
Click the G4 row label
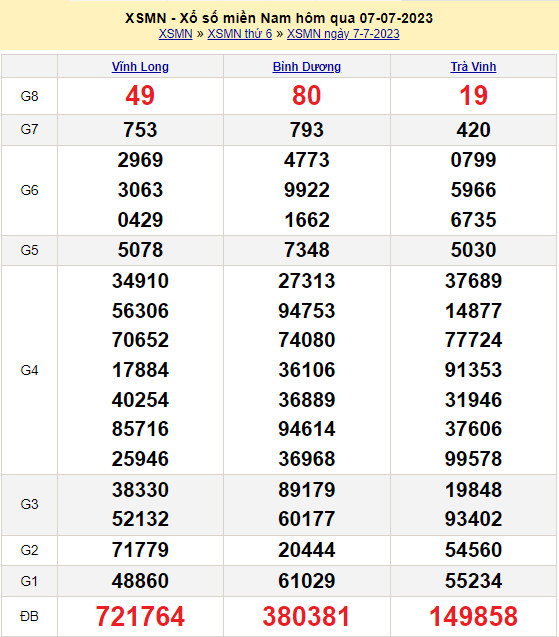[x=29, y=370]
